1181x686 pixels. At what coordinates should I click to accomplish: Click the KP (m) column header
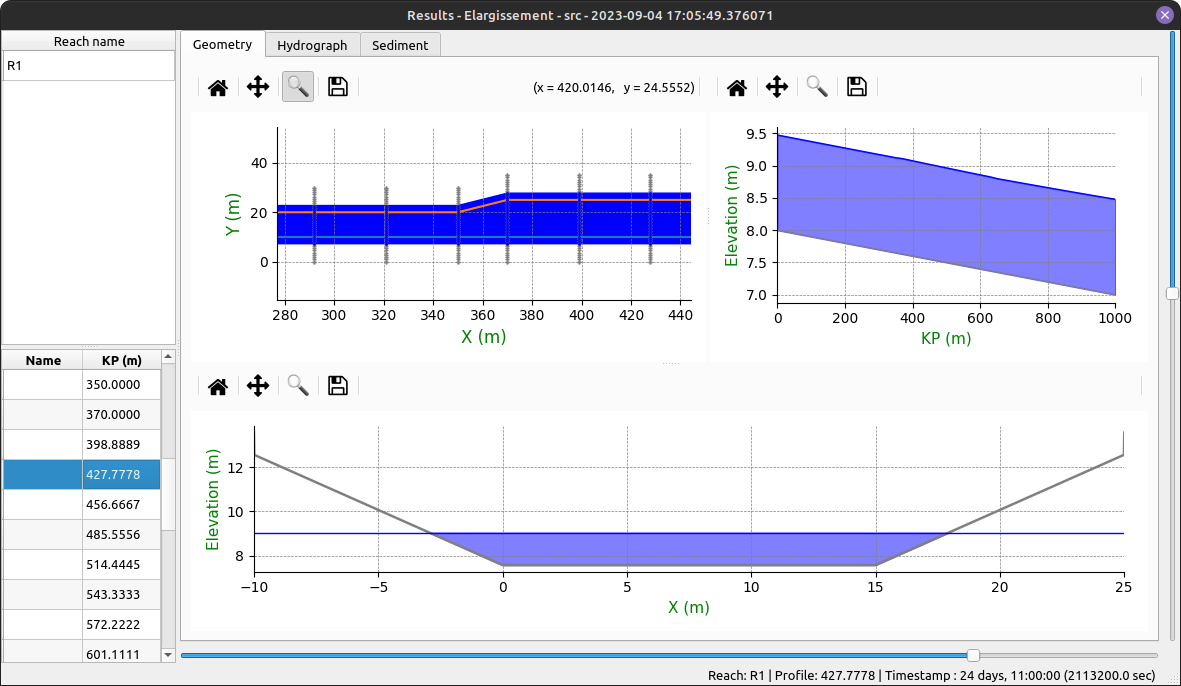point(121,360)
